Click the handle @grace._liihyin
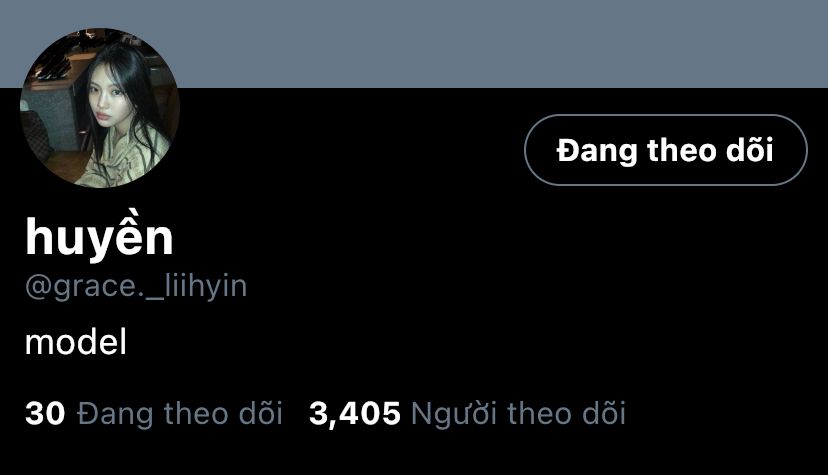 point(136,287)
